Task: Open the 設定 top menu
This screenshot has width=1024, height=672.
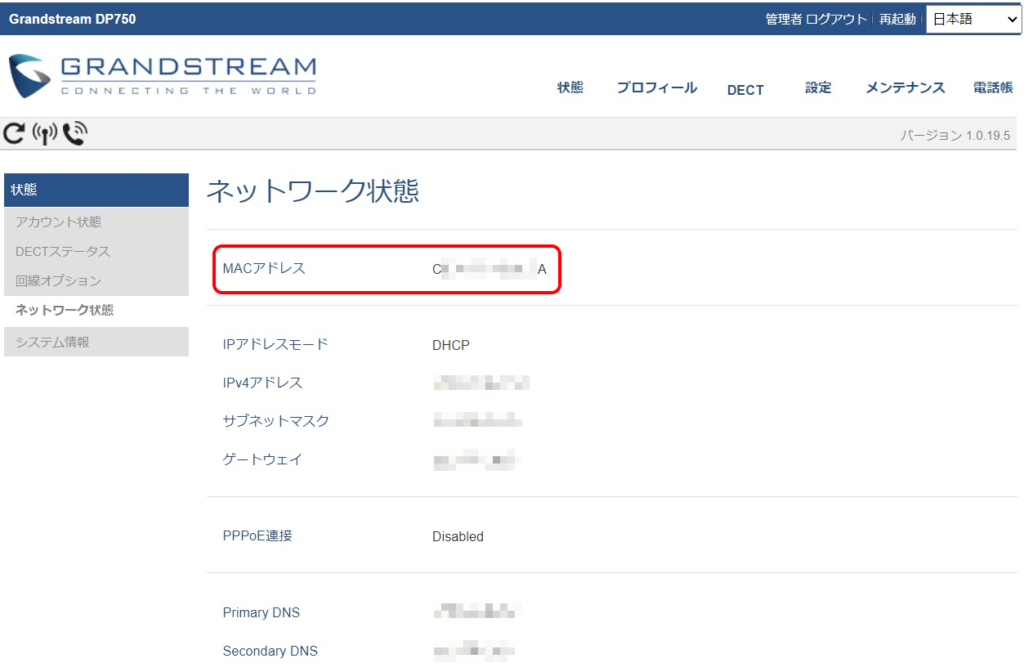Action: coord(818,88)
